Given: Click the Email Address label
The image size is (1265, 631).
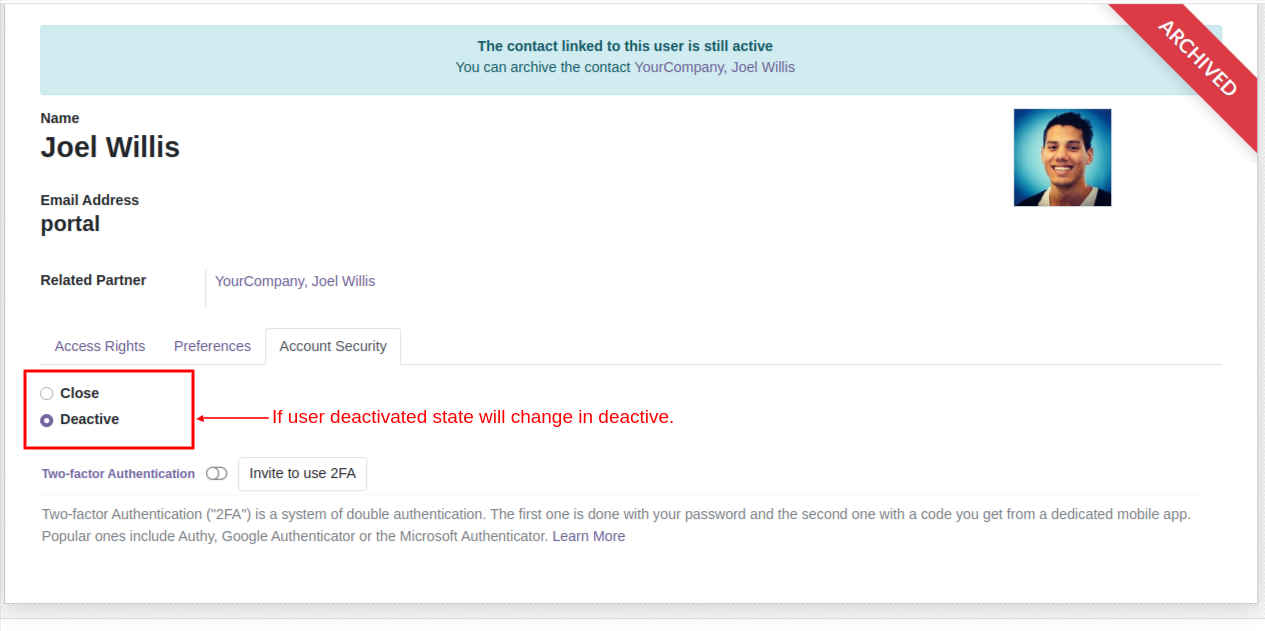Looking at the screenshot, I should pyautogui.click(x=90, y=200).
